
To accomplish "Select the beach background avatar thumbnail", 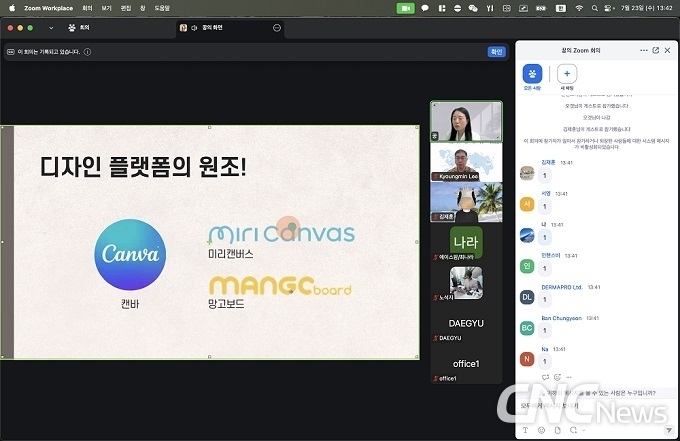I will [x=466, y=202].
